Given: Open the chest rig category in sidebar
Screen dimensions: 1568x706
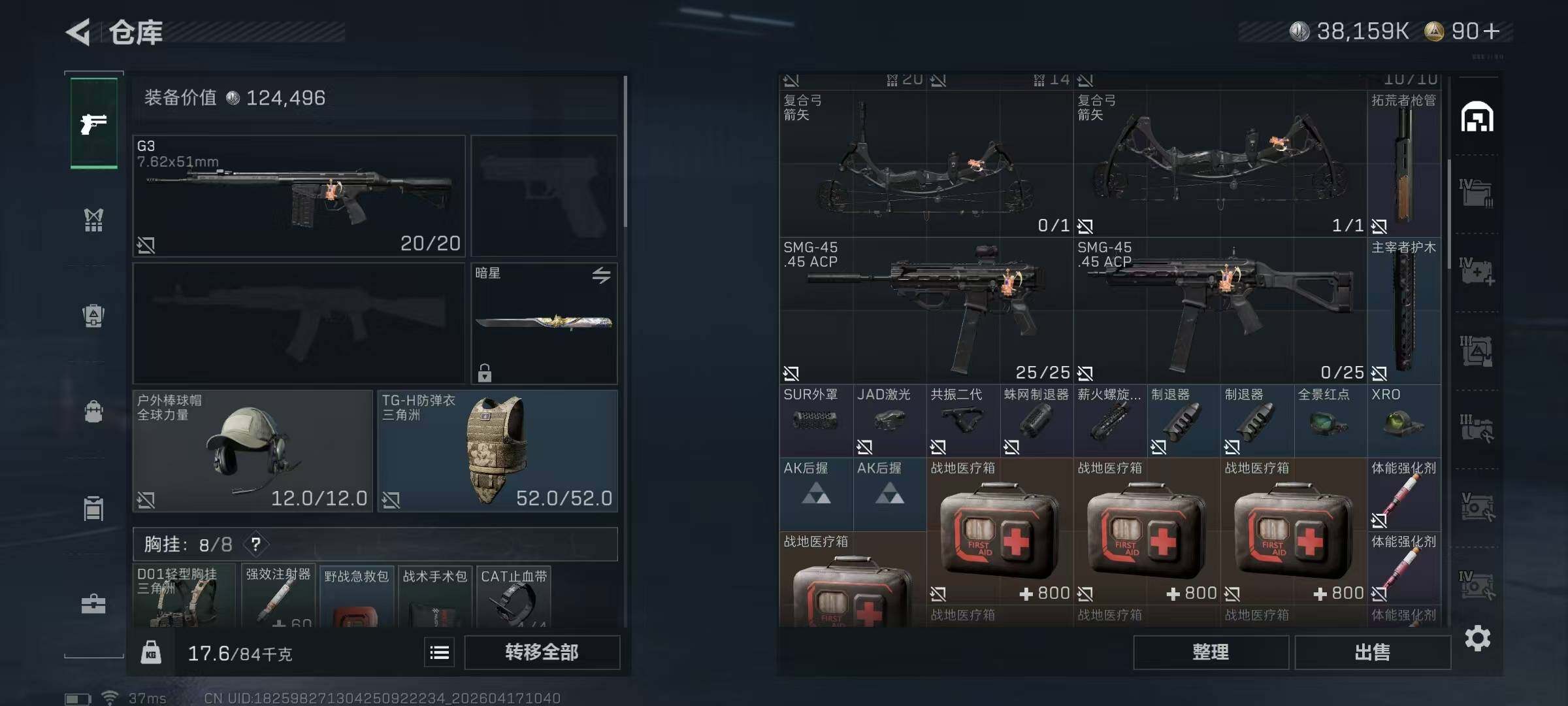Looking at the screenshot, I should pos(93,220).
